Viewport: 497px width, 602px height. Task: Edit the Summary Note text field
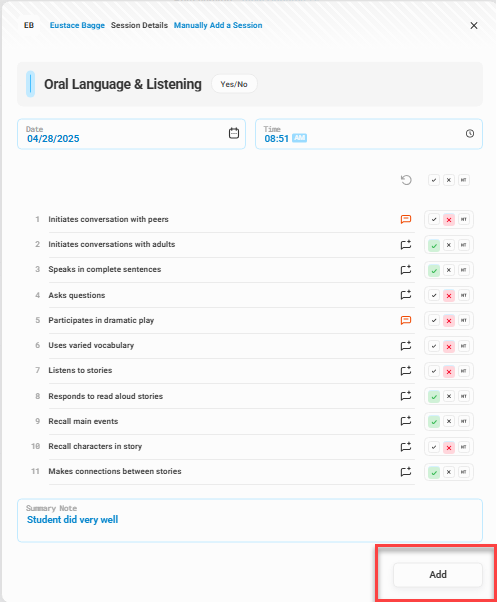[250, 521]
